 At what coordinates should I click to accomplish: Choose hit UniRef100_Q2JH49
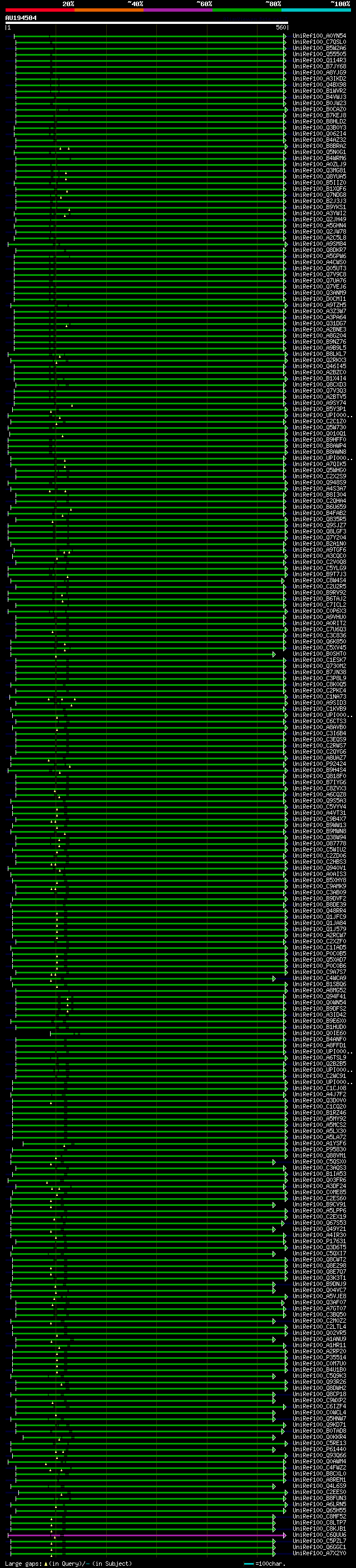[x=319, y=219]
